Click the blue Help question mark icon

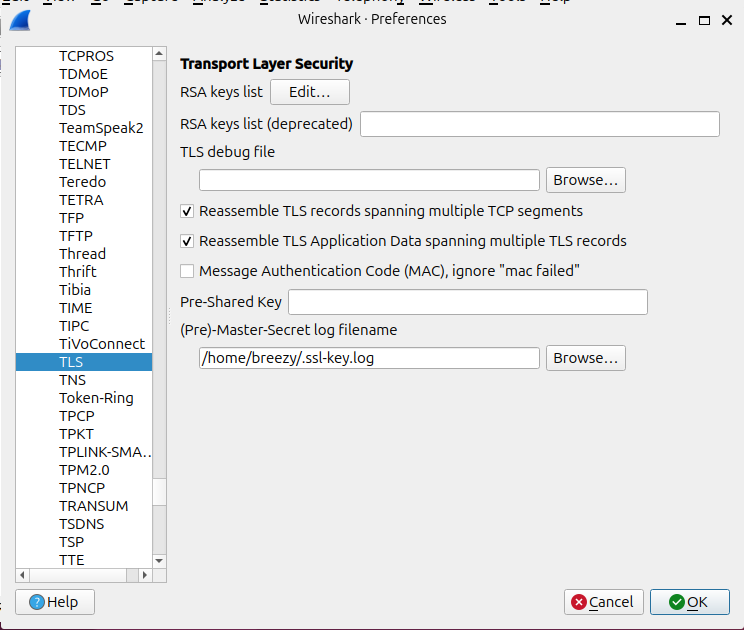(x=37, y=602)
